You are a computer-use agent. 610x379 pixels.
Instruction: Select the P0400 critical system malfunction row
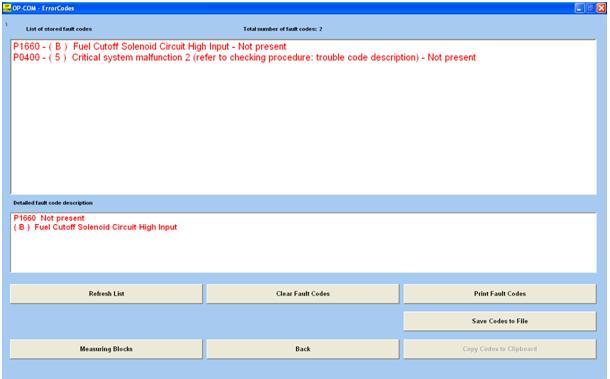(x=244, y=58)
